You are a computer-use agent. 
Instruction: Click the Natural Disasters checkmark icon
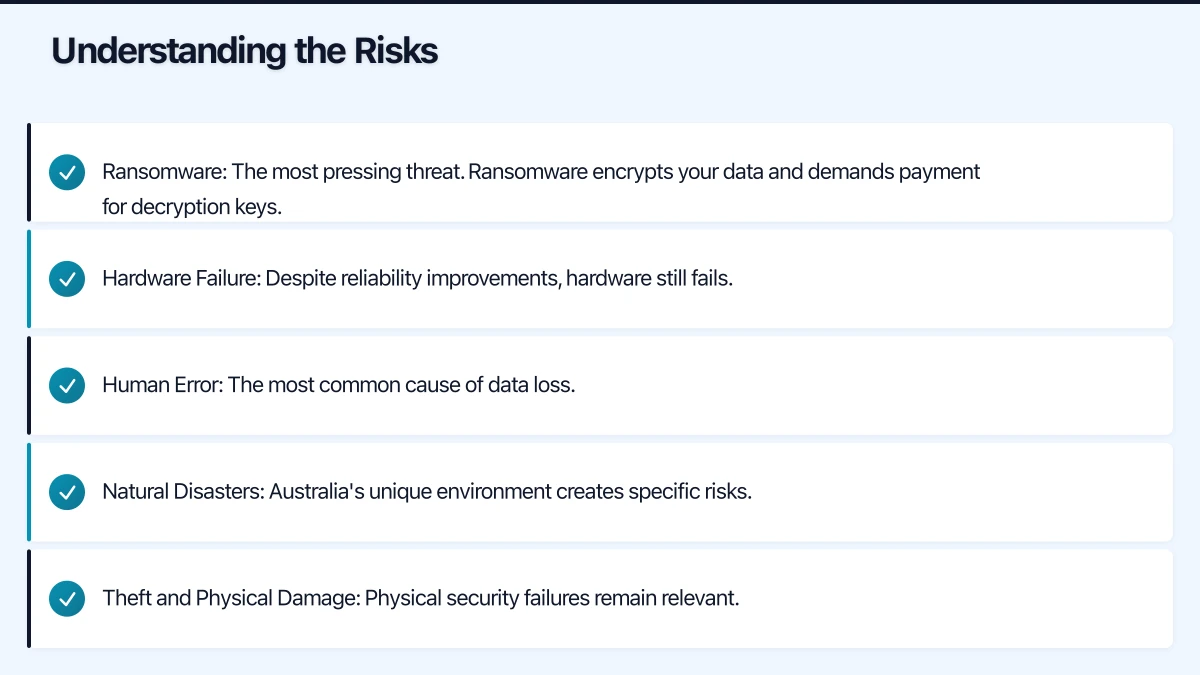[x=67, y=492]
